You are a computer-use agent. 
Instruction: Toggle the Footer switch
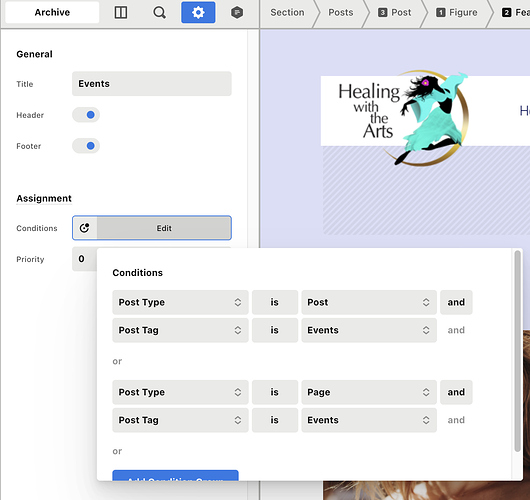tap(86, 146)
